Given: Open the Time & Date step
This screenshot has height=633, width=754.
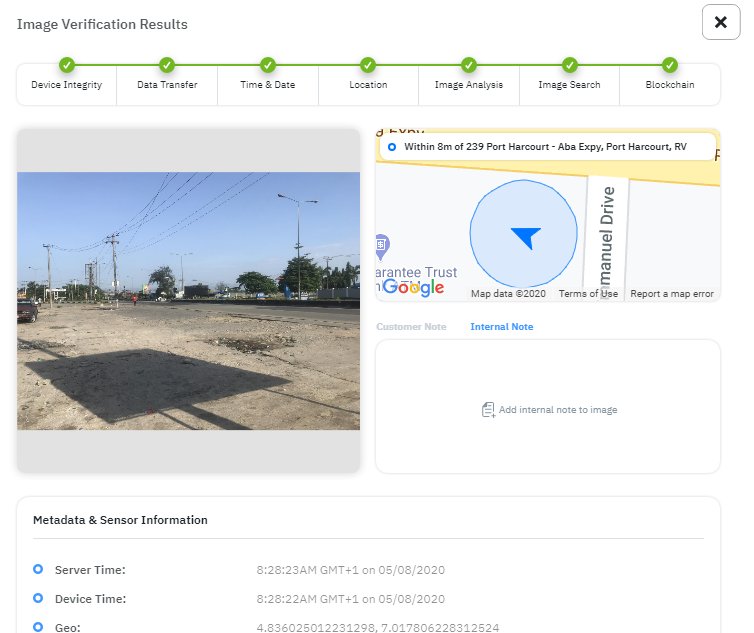Looking at the screenshot, I should 268,85.
